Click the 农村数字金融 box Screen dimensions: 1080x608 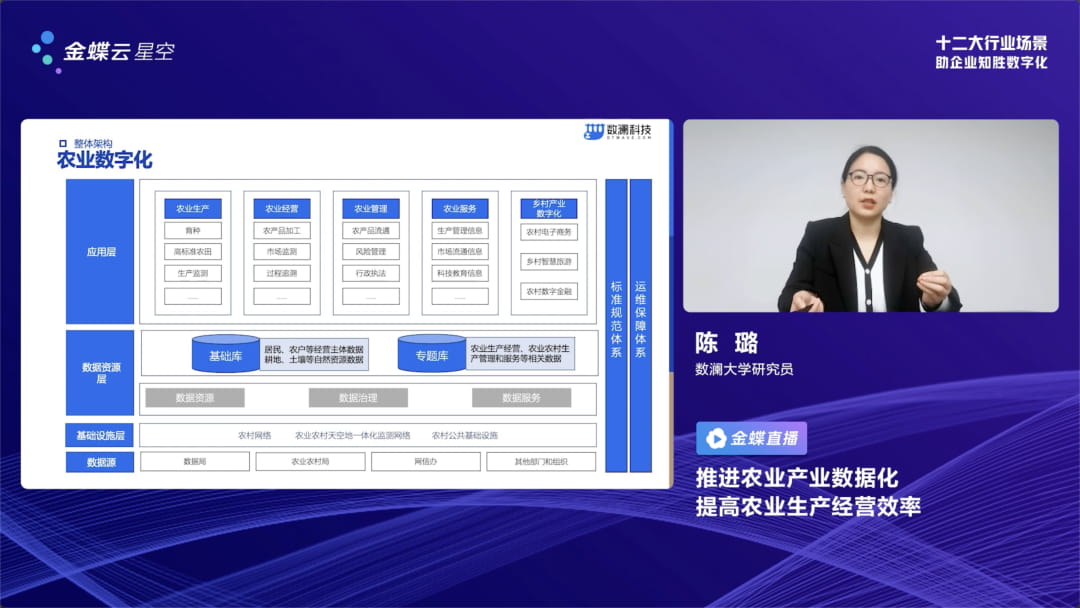pyautogui.click(x=549, y=291)
